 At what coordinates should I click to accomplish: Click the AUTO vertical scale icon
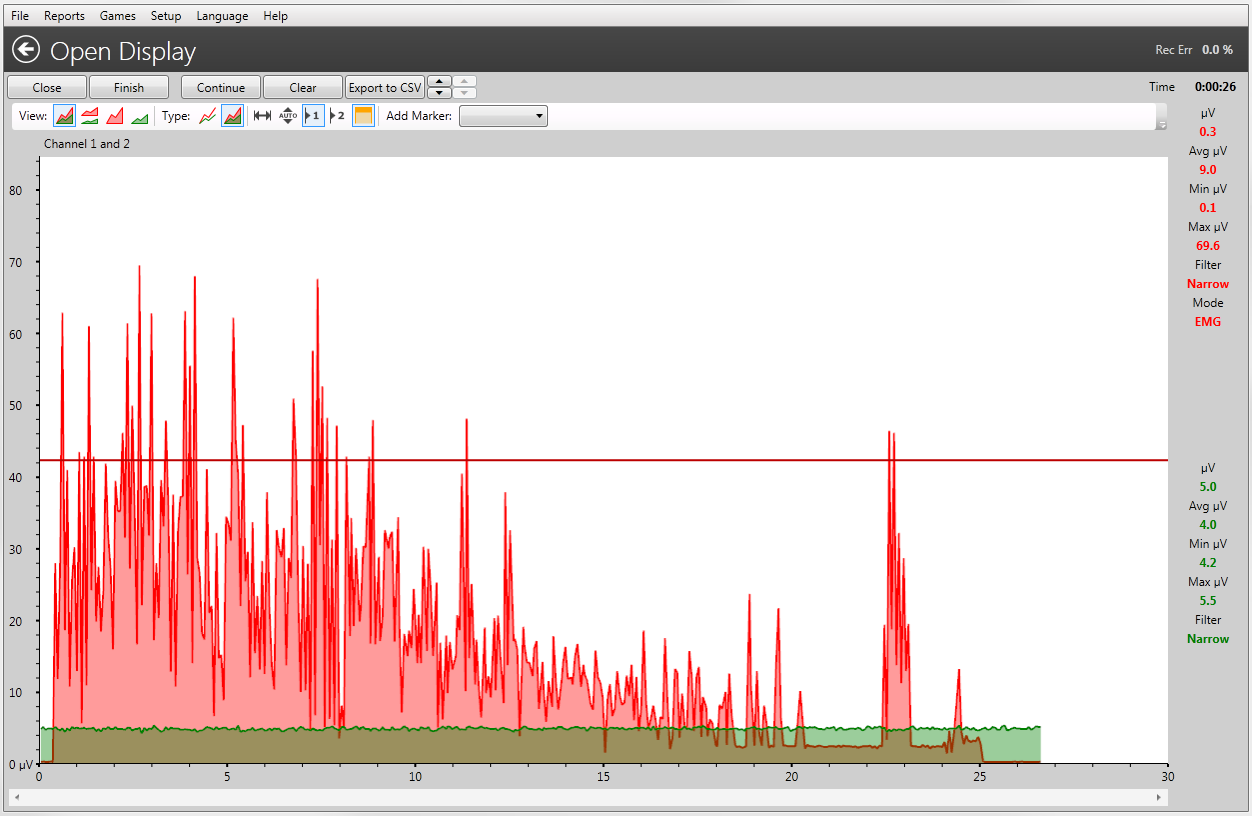[288, 116]
